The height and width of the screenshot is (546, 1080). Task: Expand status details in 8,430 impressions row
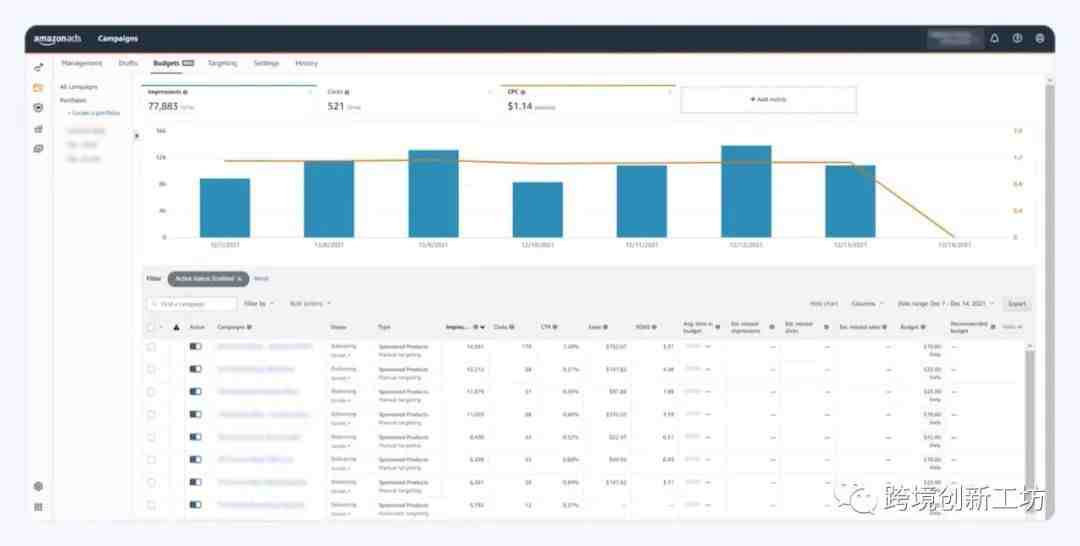tap(341, 445)
